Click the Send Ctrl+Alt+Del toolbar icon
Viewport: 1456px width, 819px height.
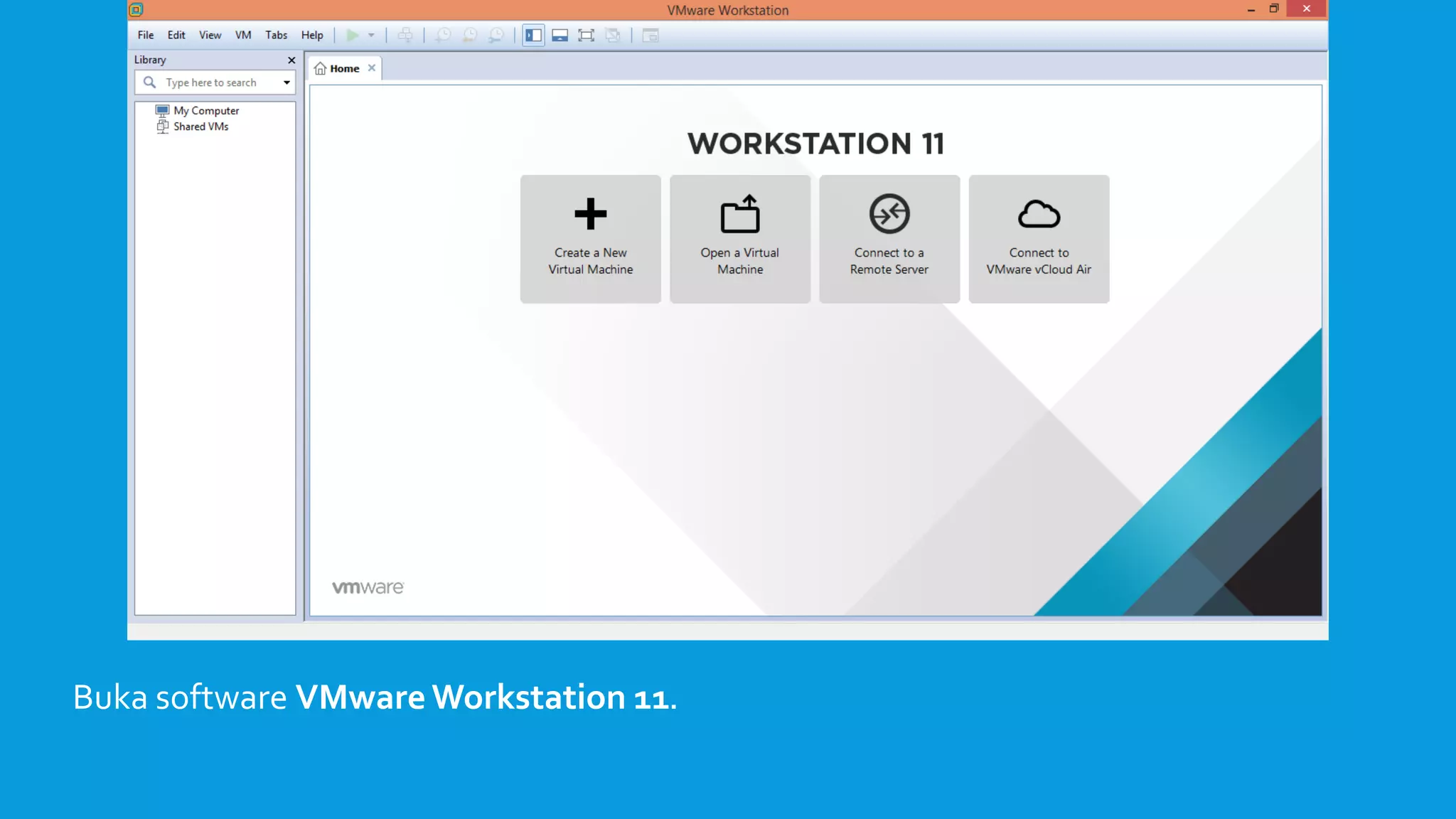405,36
